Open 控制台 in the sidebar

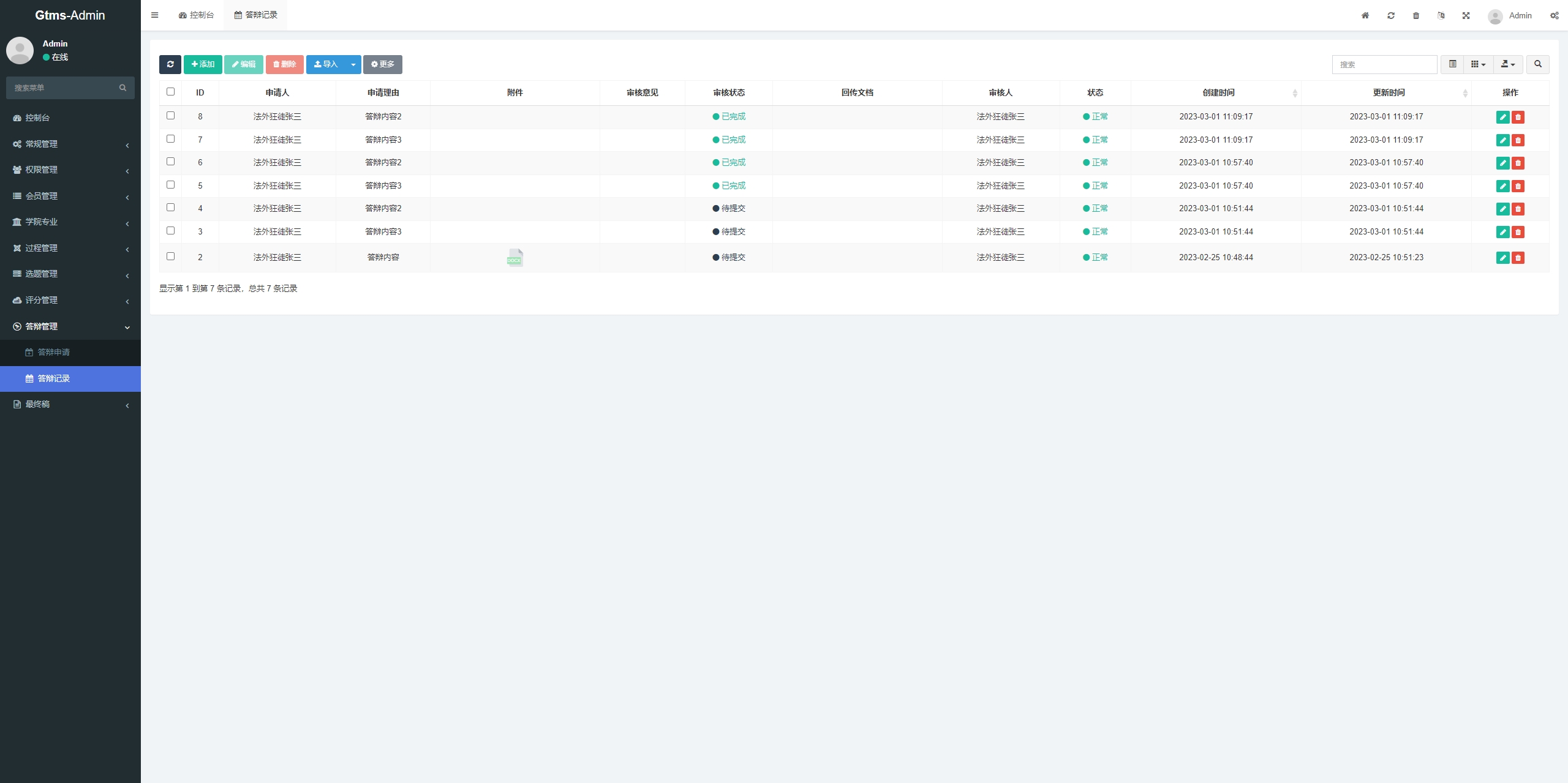[x=70, y=118]
